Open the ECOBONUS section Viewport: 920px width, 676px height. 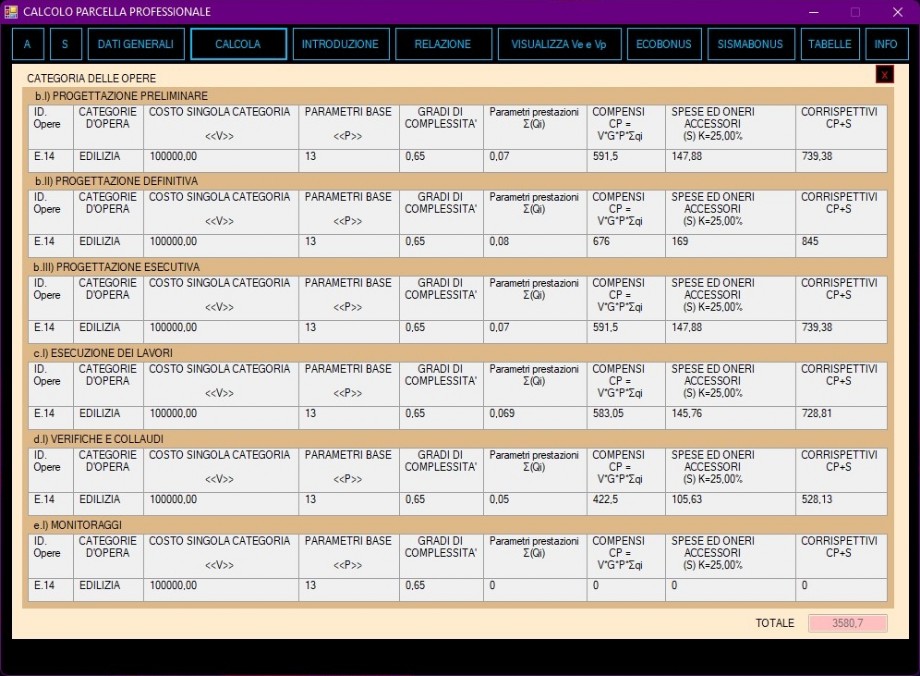click(x=664, y=44)
